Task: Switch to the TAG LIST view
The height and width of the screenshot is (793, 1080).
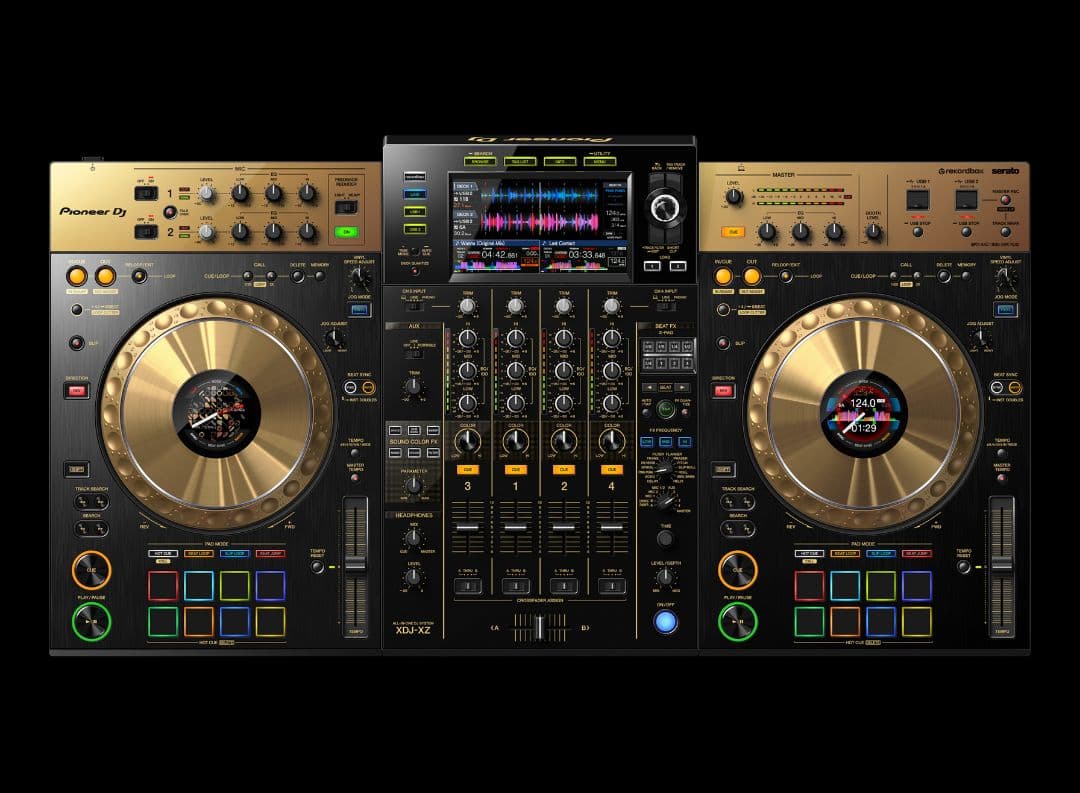Action: click(x=521, y=162)
